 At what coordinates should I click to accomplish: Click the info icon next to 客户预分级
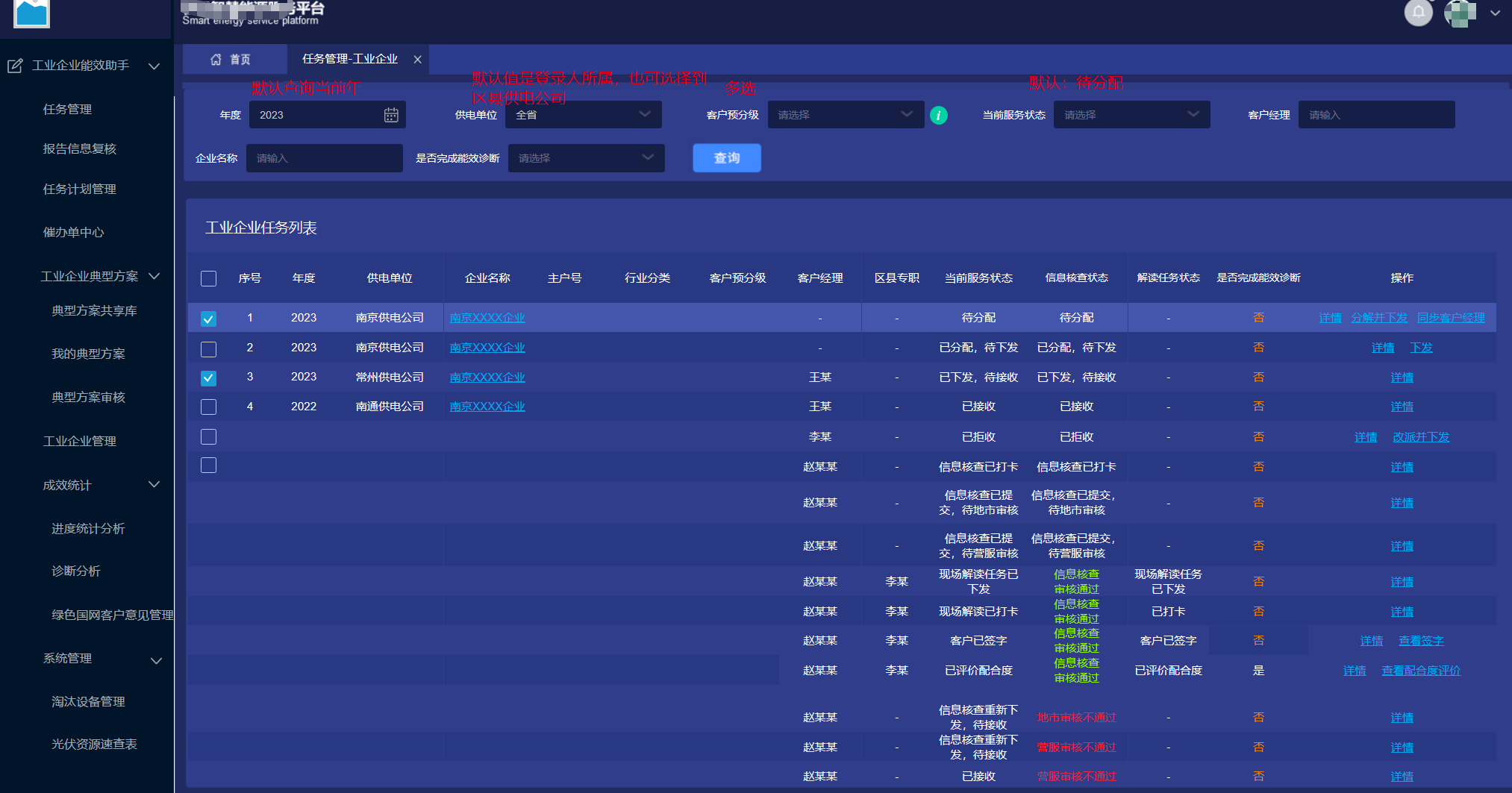pos(939,116)
